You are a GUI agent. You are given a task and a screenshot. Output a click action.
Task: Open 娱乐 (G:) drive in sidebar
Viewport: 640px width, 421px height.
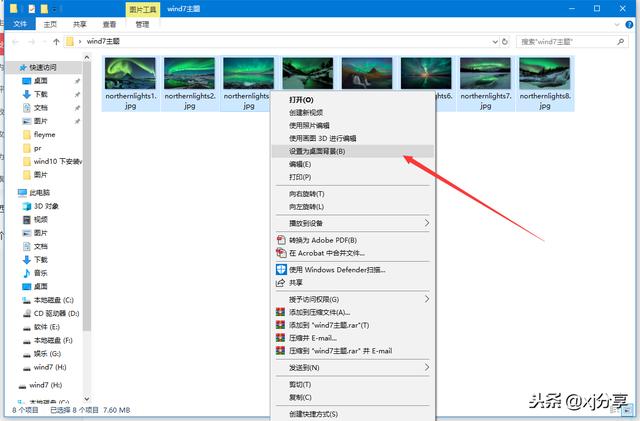click(x=42, y=354)
